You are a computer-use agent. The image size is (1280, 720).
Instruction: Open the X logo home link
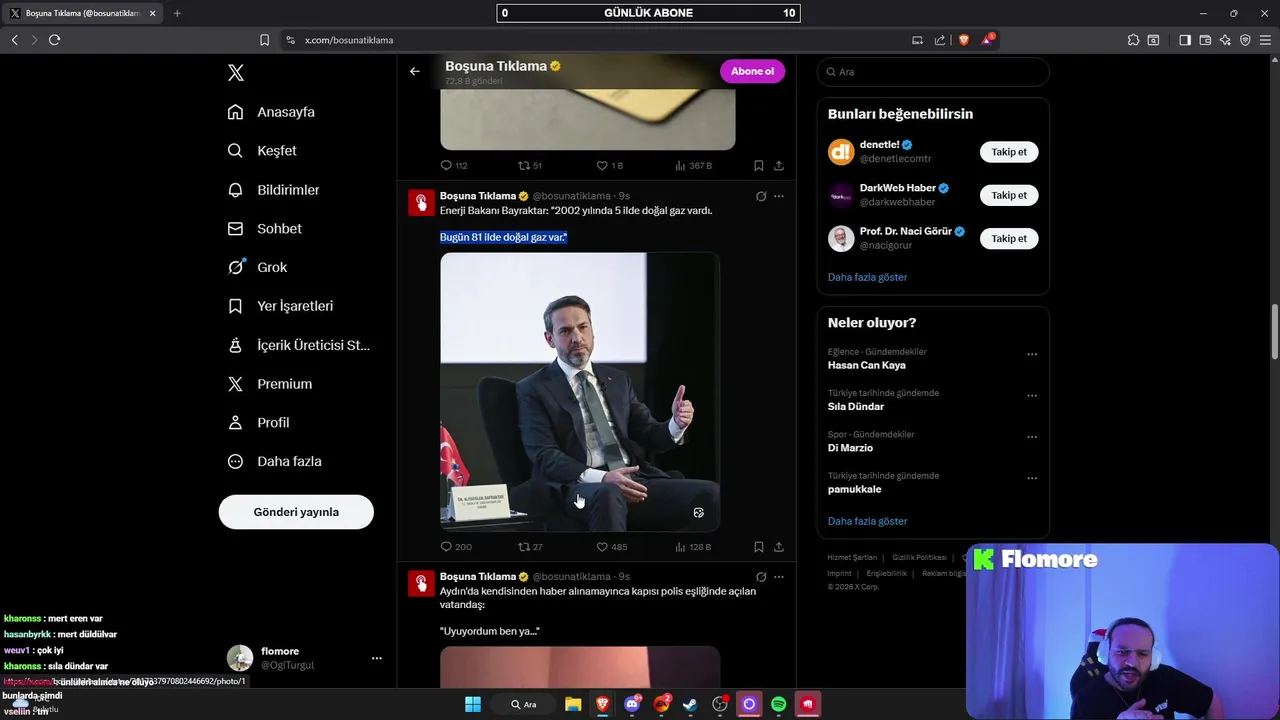[x=236, y=72]
